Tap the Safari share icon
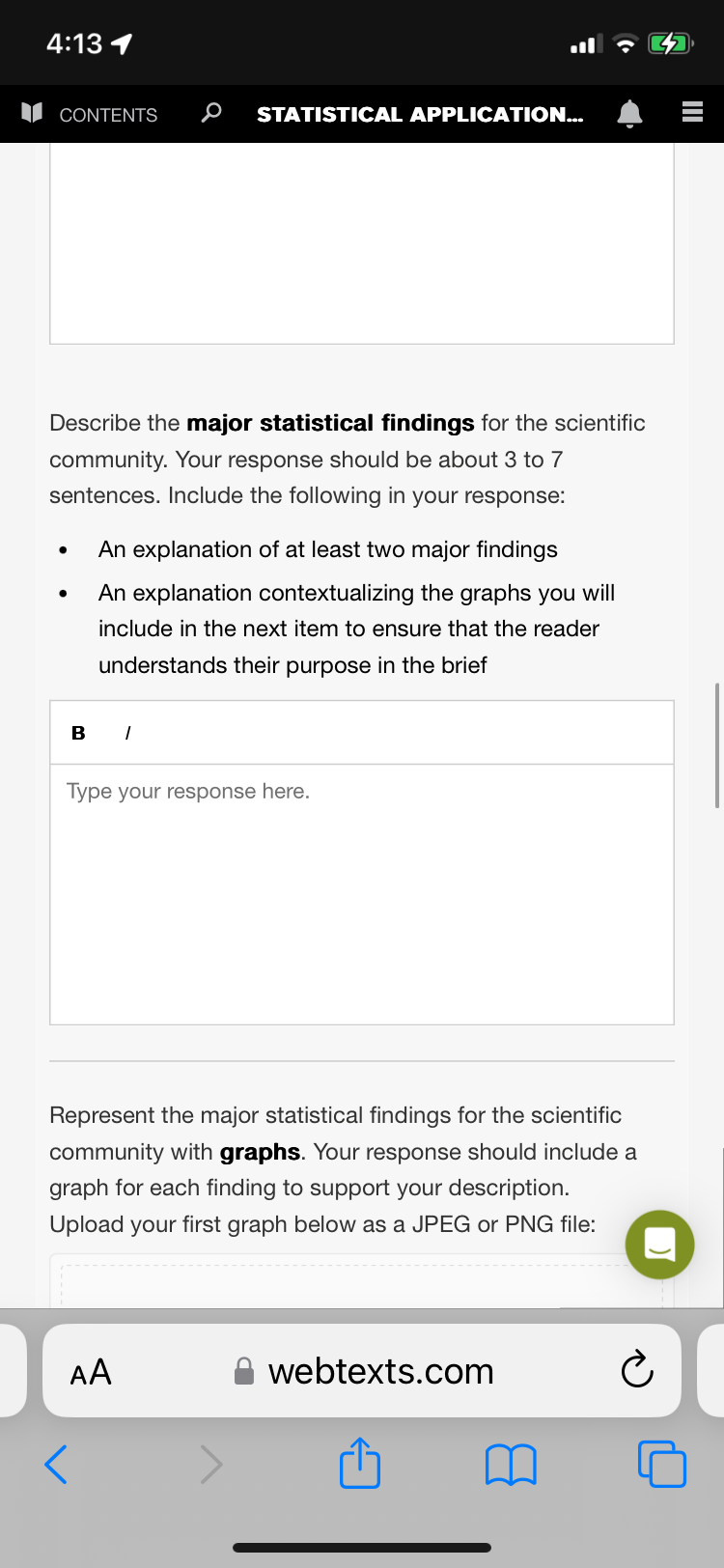Image resolution: width=724 pixels, height=1568 pixels. click(360, 1463)
